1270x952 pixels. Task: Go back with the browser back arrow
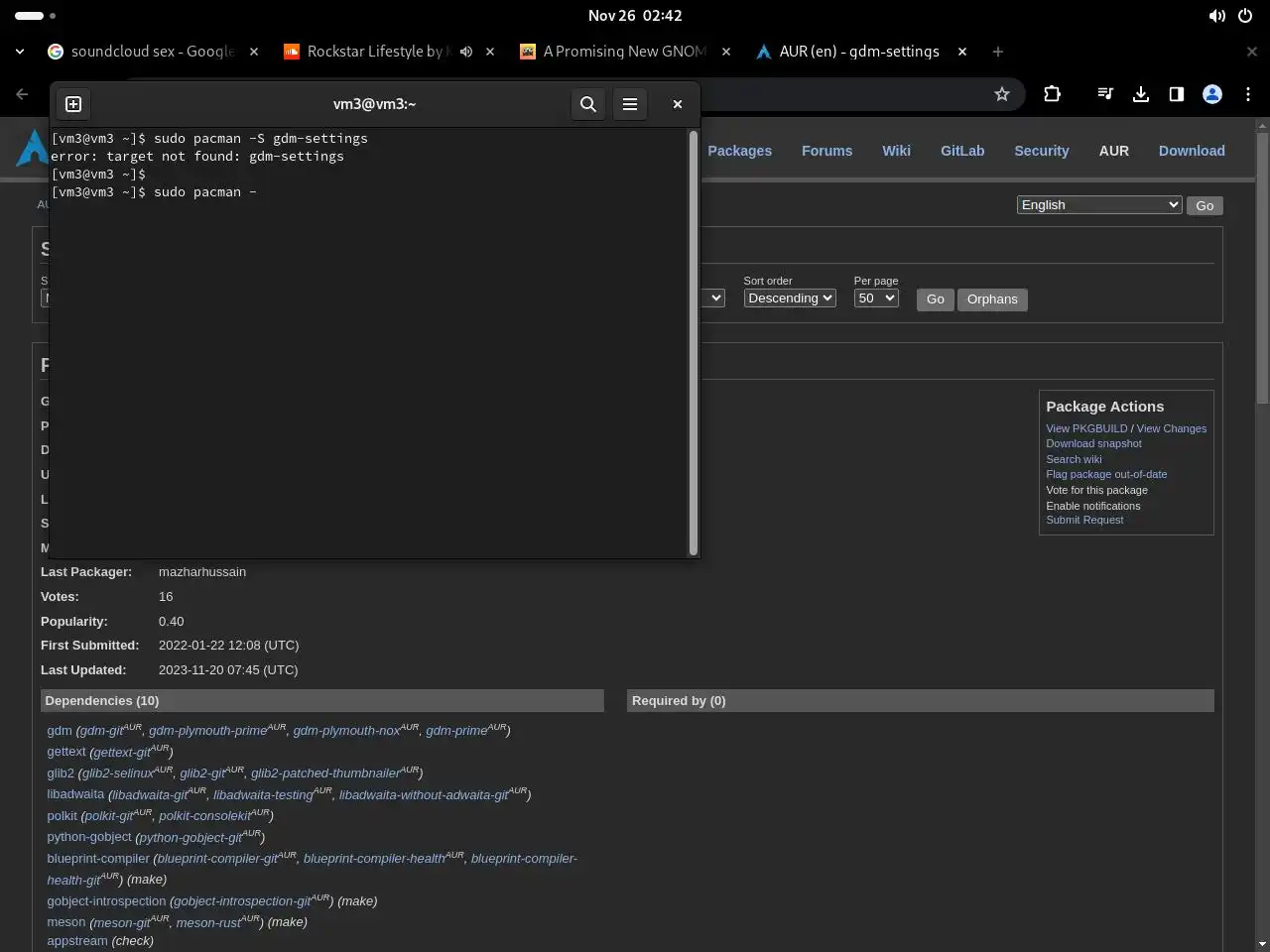pyautogui.click(x=22, y=94)
